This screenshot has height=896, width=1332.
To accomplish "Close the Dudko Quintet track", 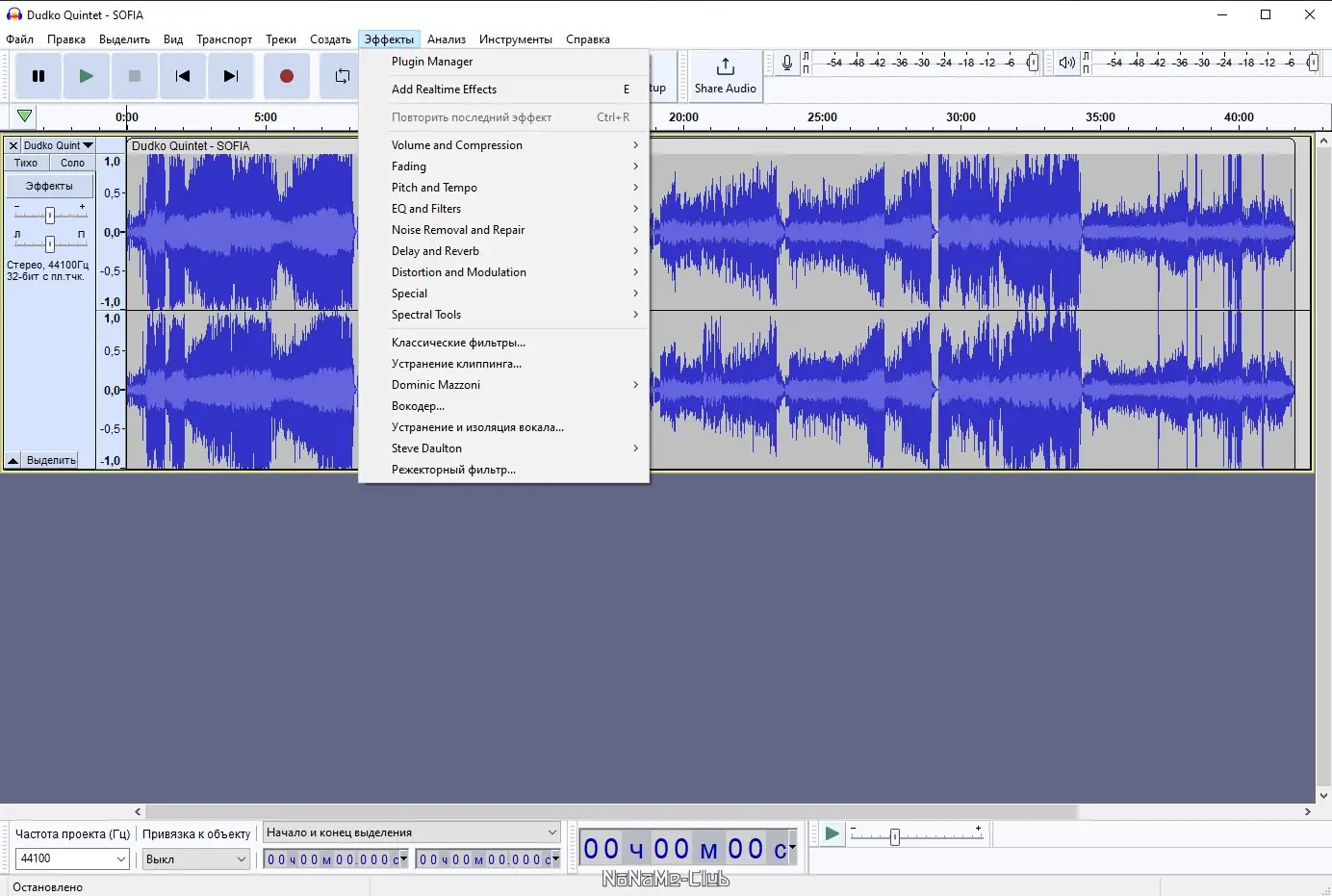I will point(13,144).
